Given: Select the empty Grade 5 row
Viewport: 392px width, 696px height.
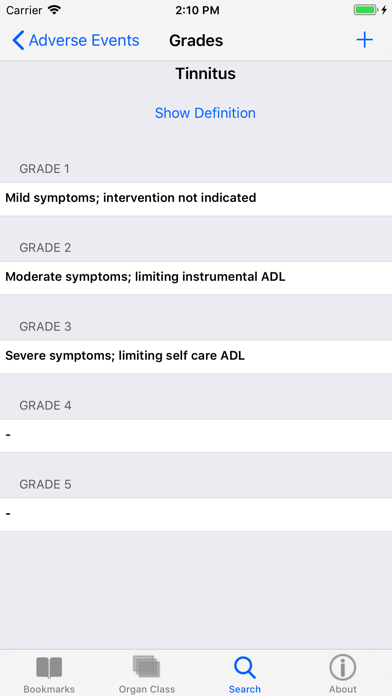Looking at the screenshot, I should click(x=196, y=515).
